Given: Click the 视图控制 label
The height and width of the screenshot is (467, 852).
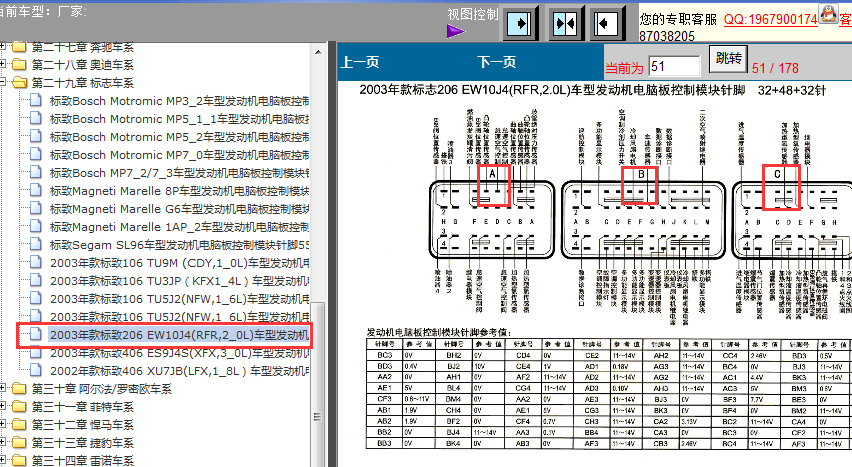Looking at the screenshot, I should click(x=473, y=15).
